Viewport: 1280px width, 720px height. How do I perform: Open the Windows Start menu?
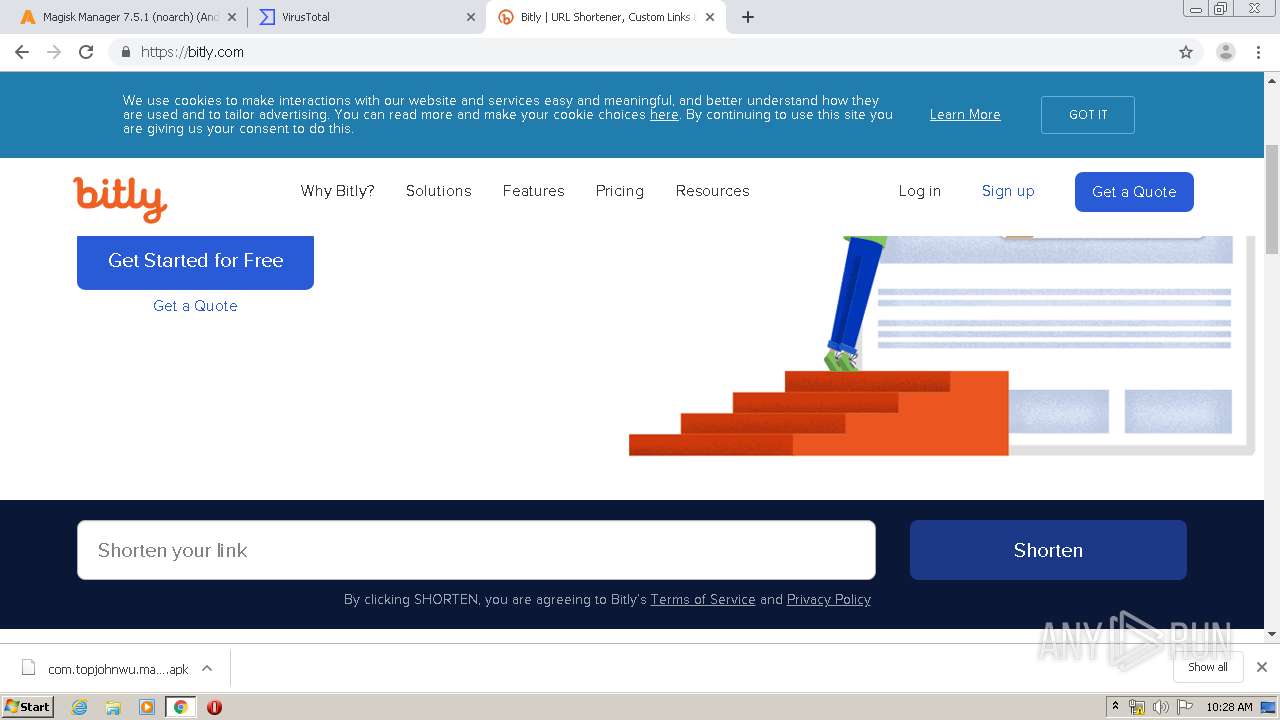28,706
